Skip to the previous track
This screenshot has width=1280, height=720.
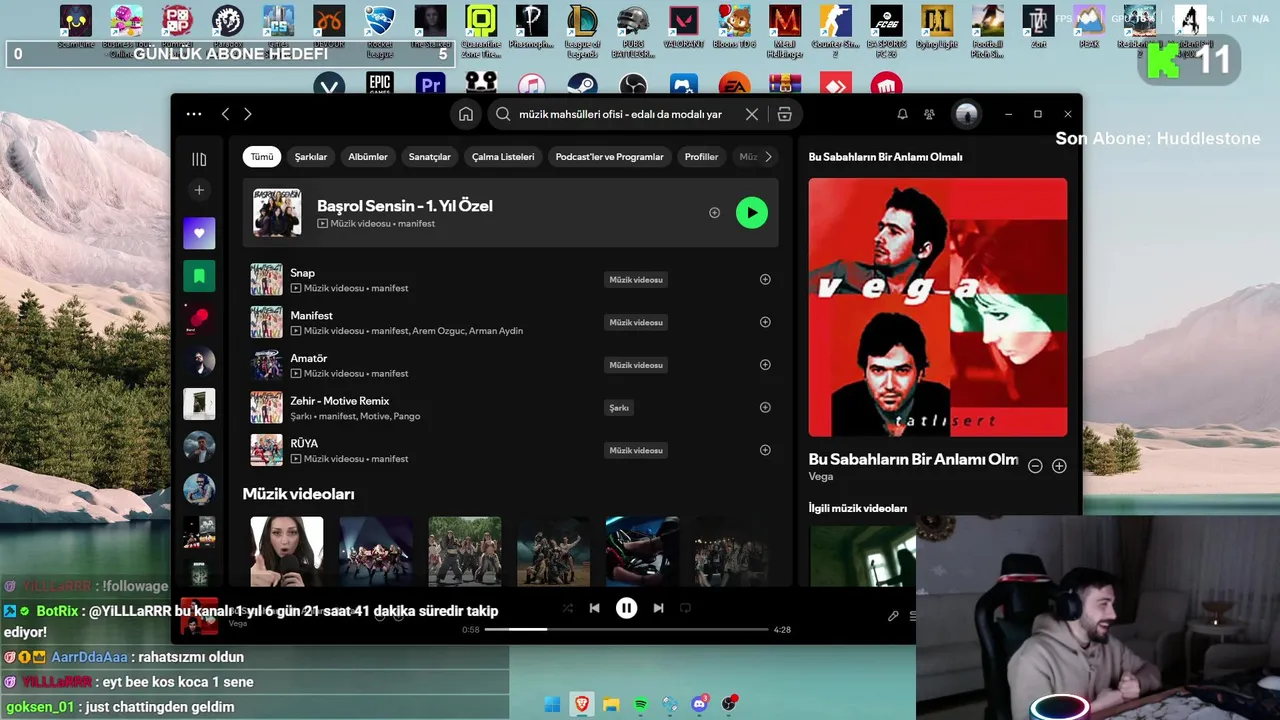[594, 608]
